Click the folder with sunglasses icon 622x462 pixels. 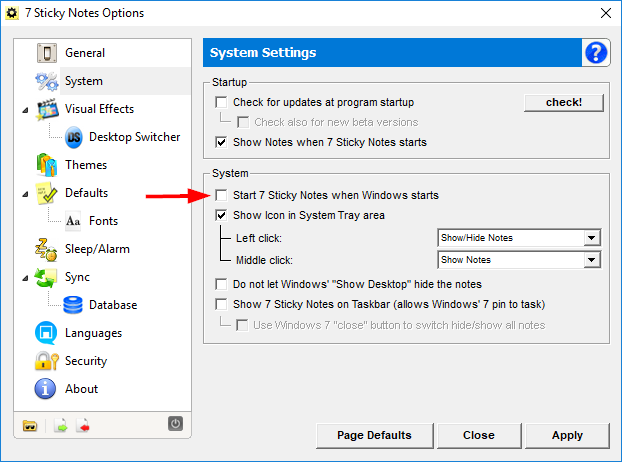pyautogui.click(x=30, y=426)
